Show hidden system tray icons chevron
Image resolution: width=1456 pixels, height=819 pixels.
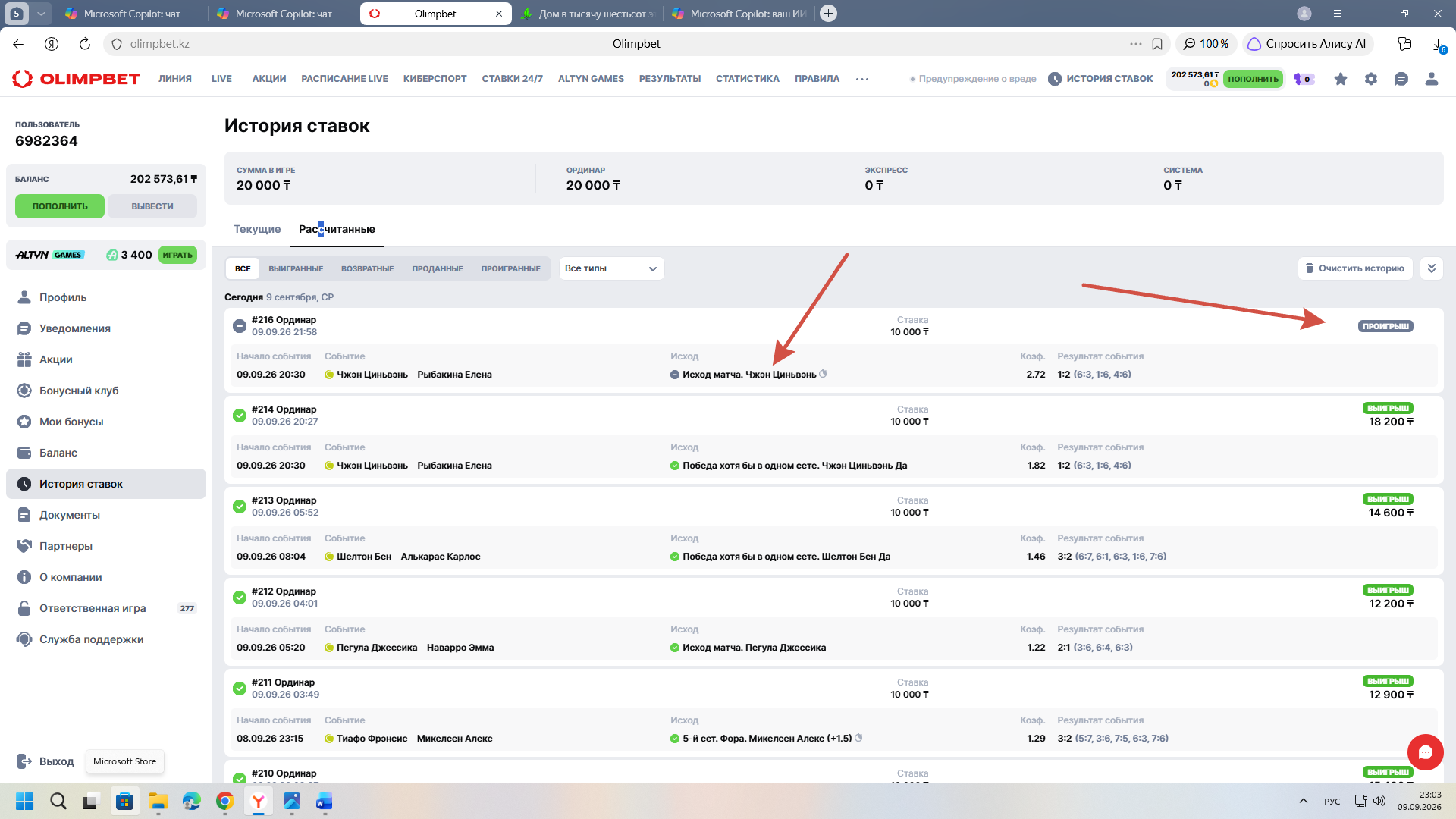[1303, 801]
